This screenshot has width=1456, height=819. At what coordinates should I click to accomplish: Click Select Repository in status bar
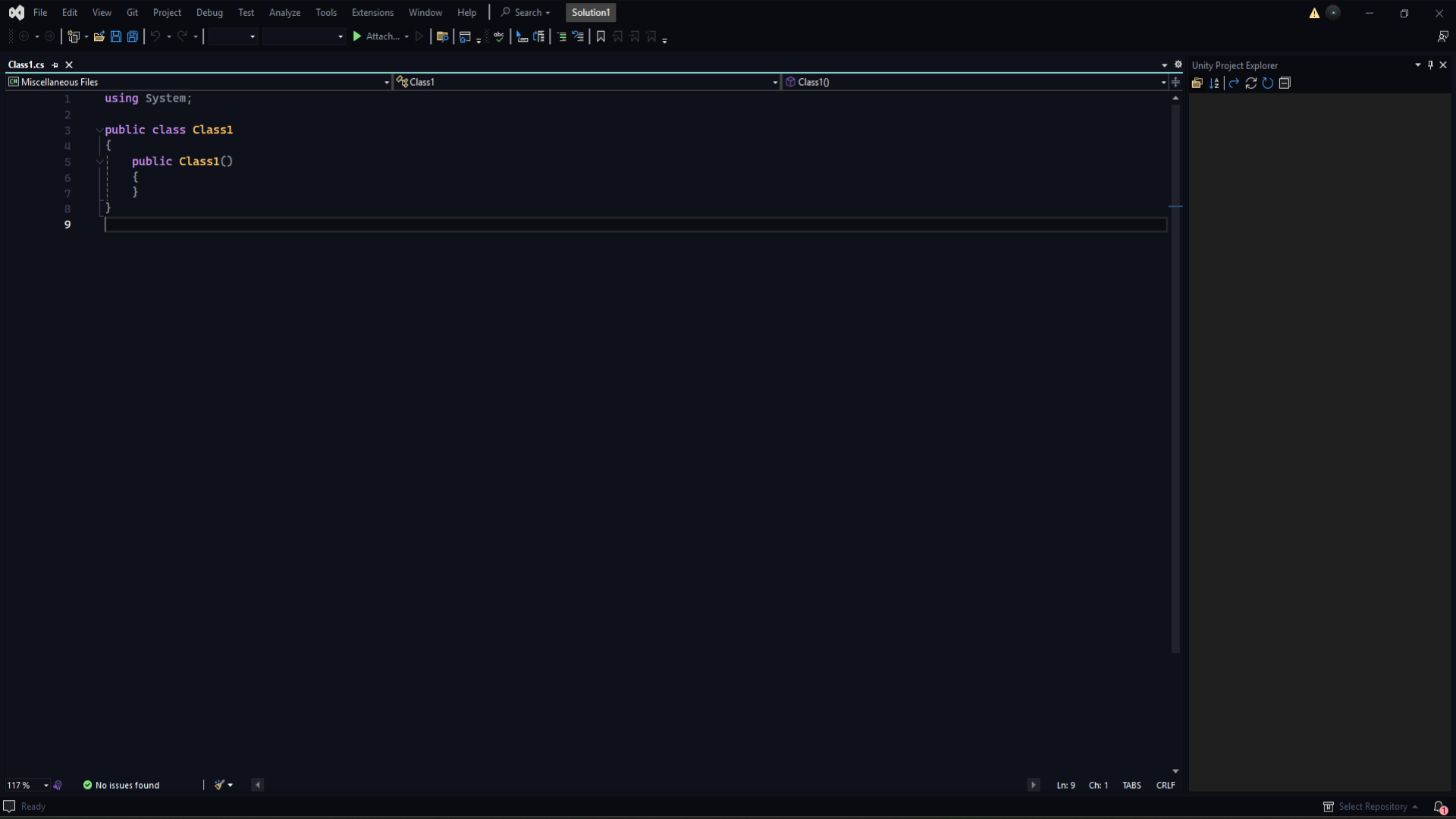pyautogui.click(x=1372, y=807)
